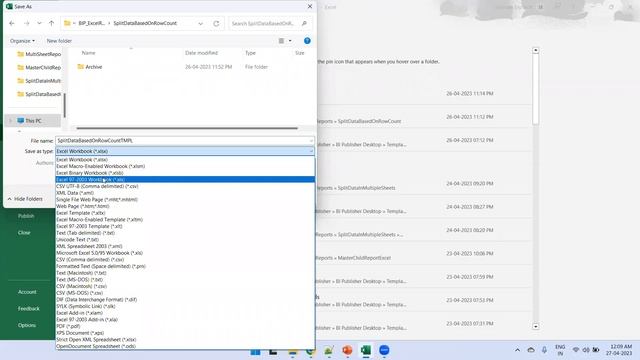Open PowerPoint from the taskbar
This screenshot has height=360, width=640.
[x=347, y=350]
